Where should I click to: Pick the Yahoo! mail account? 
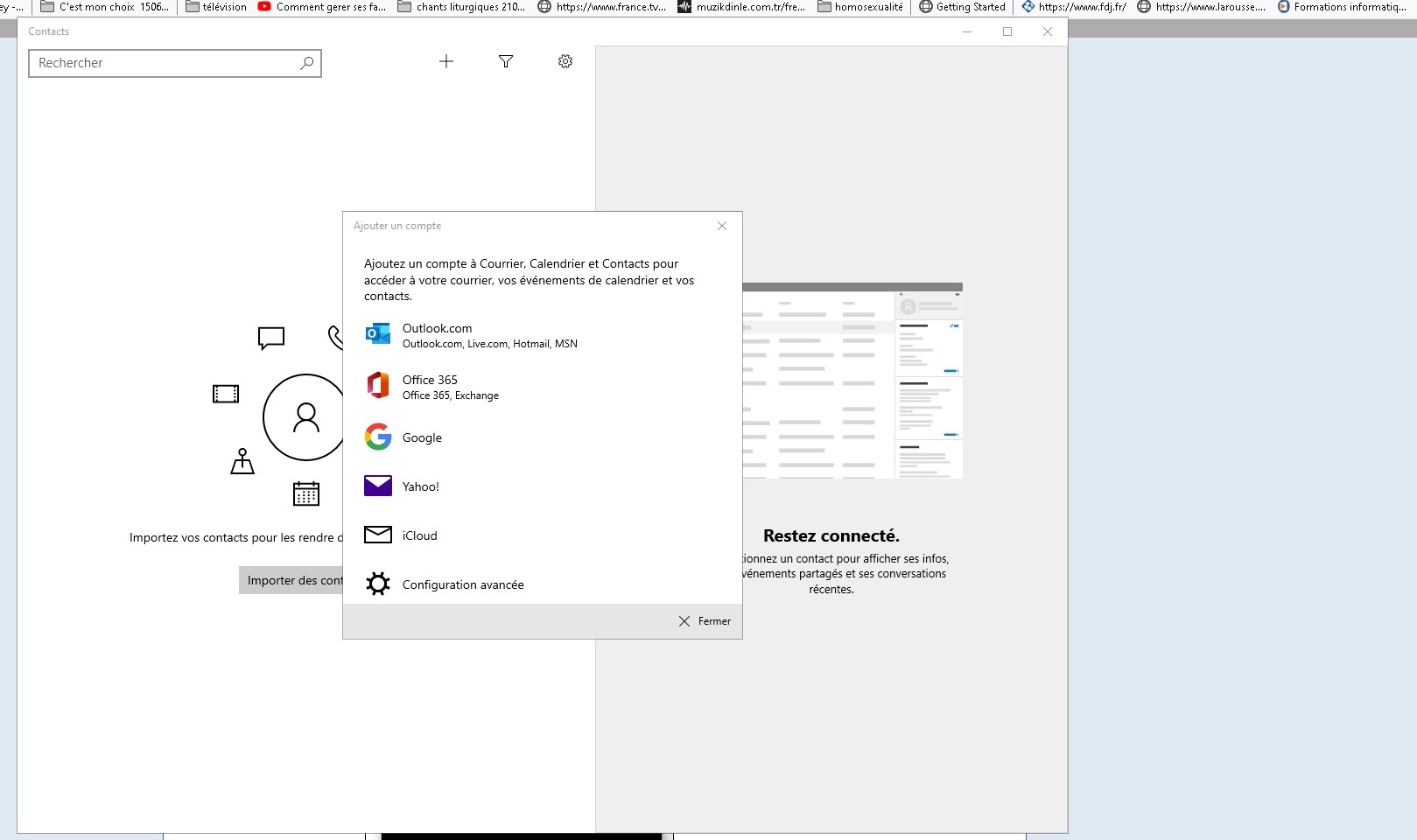click(543, 486)
